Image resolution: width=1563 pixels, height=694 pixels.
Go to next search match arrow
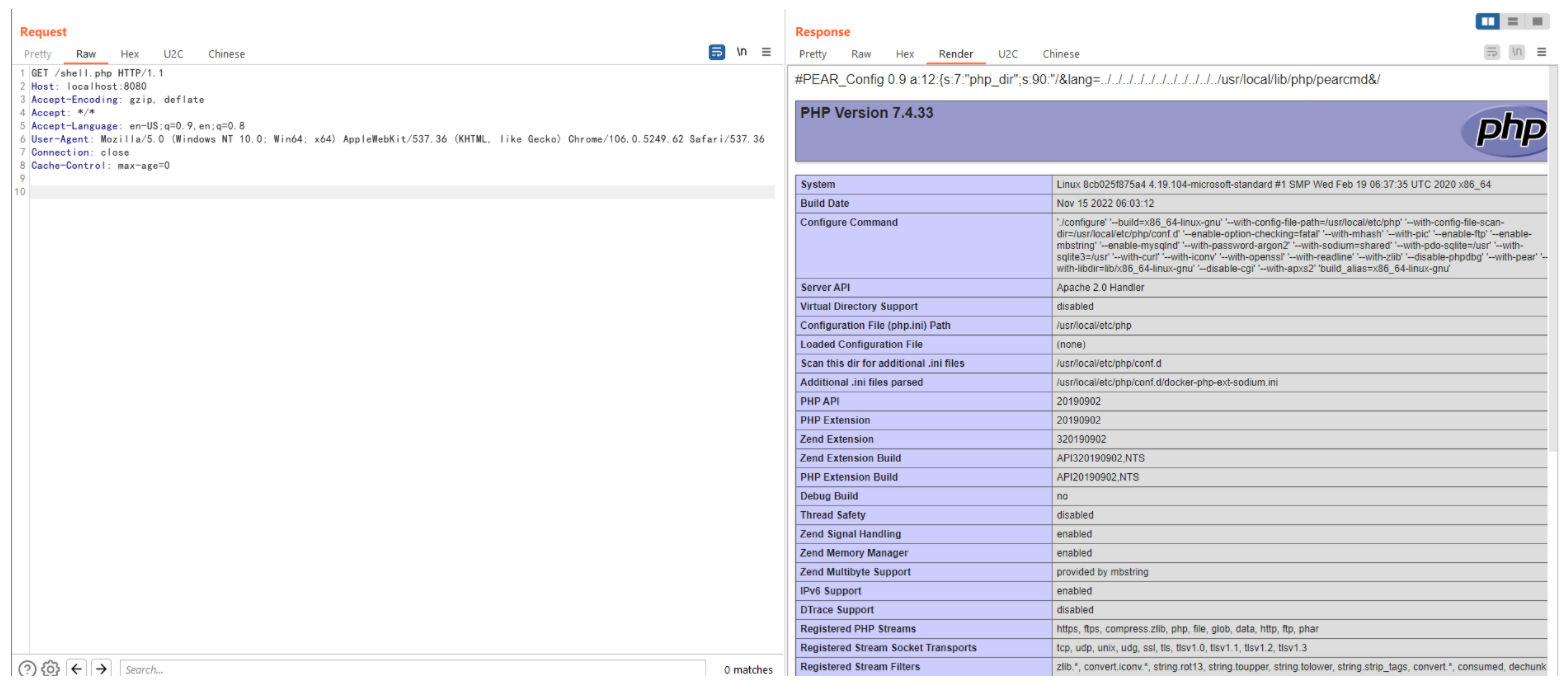click(101, 669)
